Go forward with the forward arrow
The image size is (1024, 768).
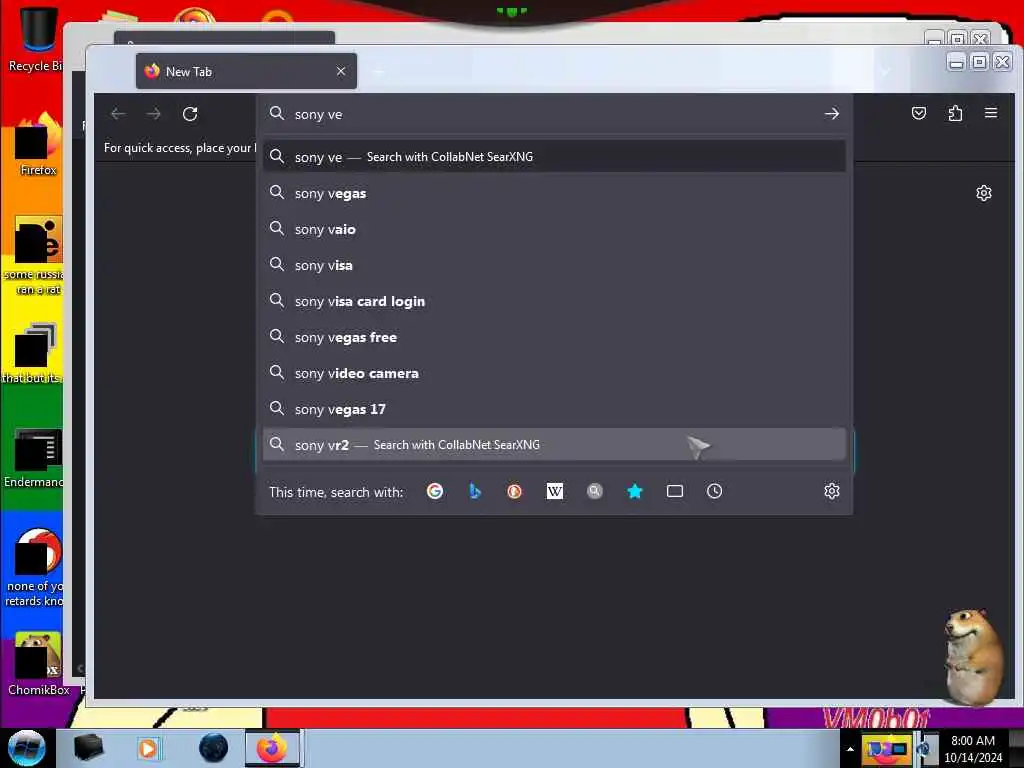tap(153, 114)
